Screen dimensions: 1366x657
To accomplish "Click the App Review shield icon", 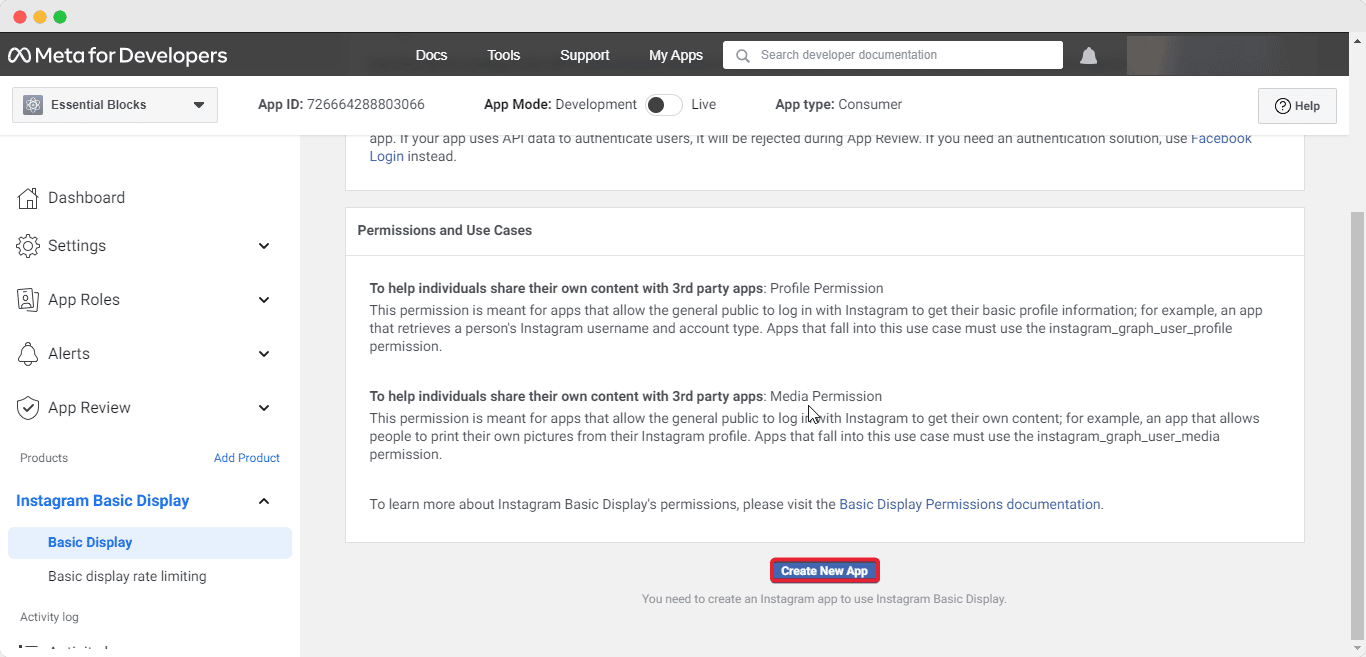I will 28,408.
